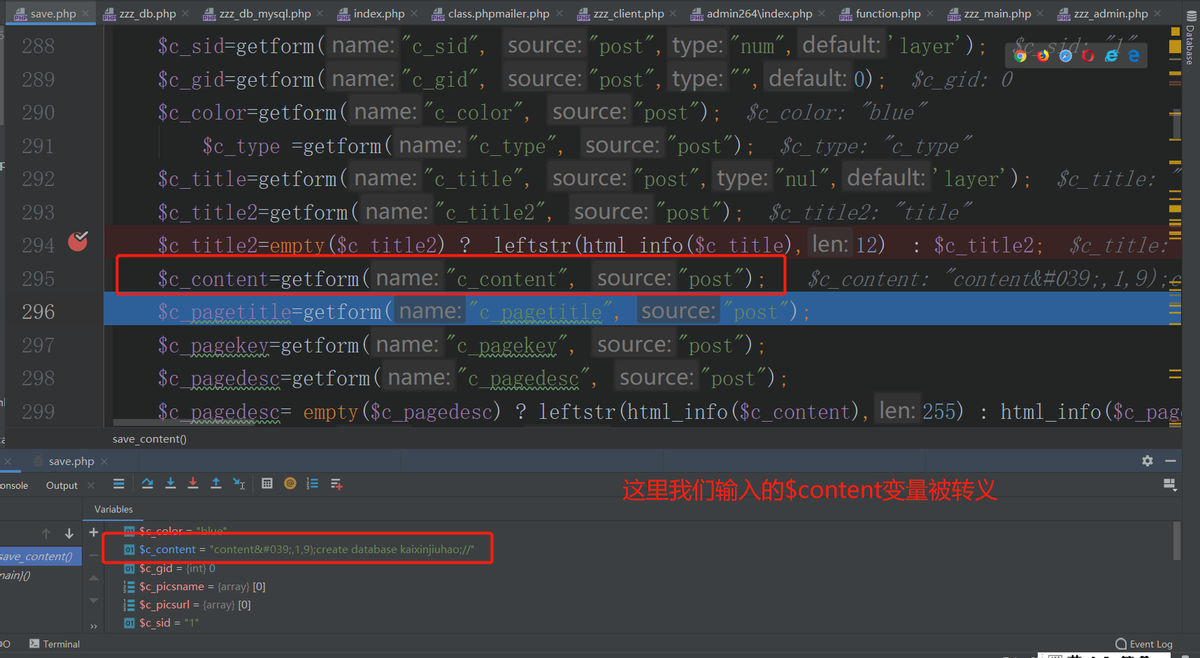Select the {main}() stack frame
Image resolution: width=1200 pixels, height=658 pixels.
coord(16,575)
